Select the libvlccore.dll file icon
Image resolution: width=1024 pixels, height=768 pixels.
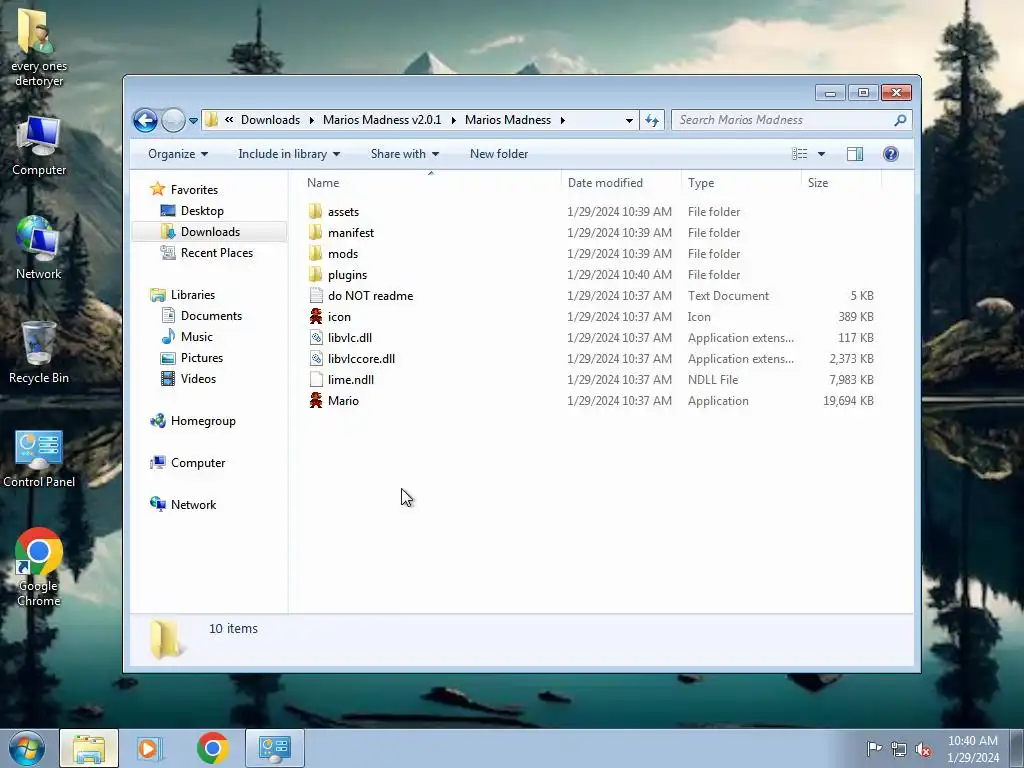(x=316, y=358)
